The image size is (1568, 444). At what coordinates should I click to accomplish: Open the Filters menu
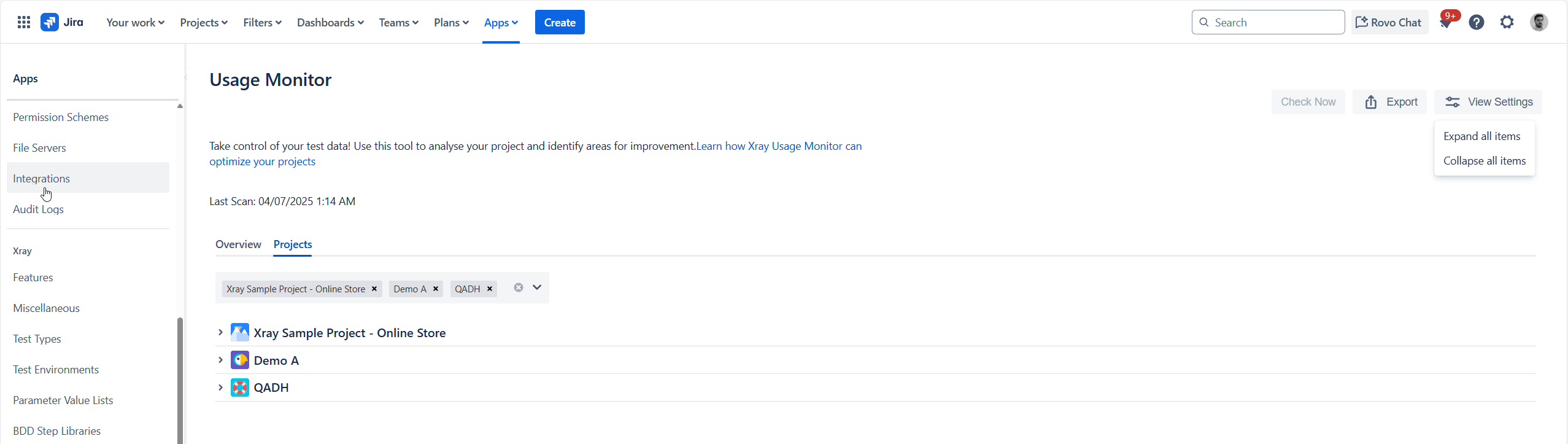click(x=263, y=23)
